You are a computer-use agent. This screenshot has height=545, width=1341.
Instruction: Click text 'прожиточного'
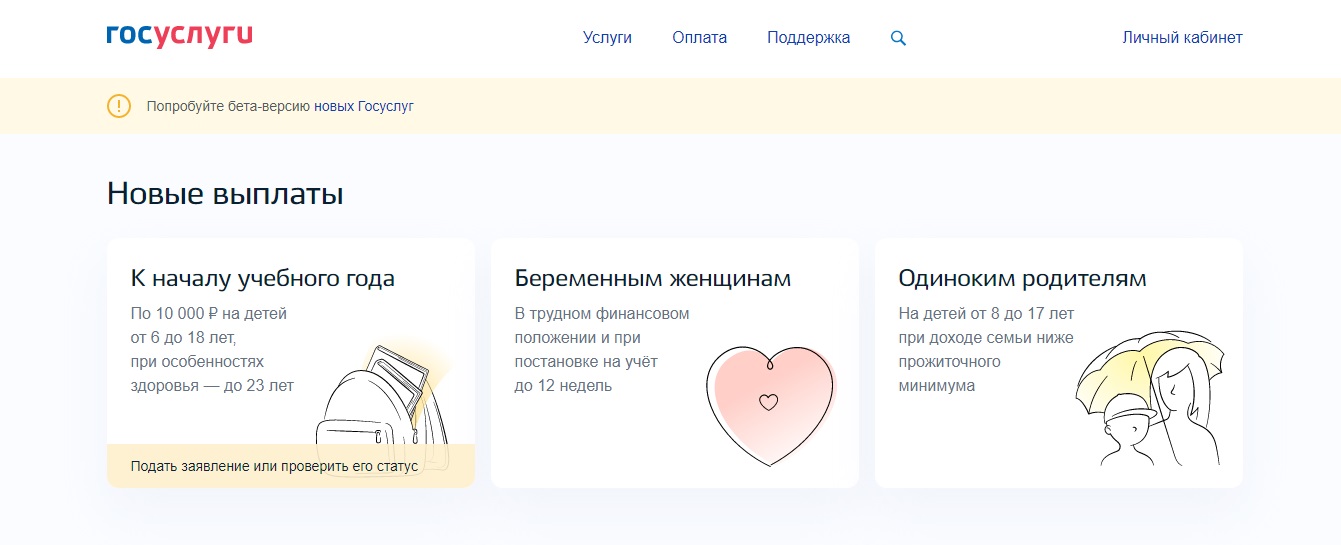pos(950,362)
